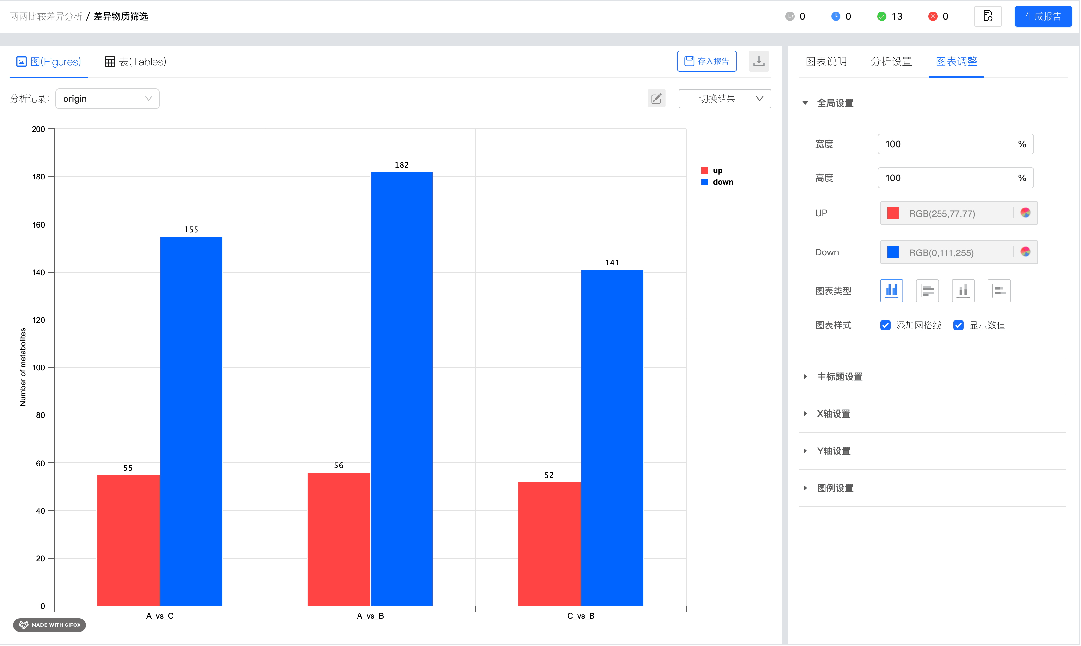Open the color wheel for UP color
Screen dimensions: 1081x646
coord(1025,213)
